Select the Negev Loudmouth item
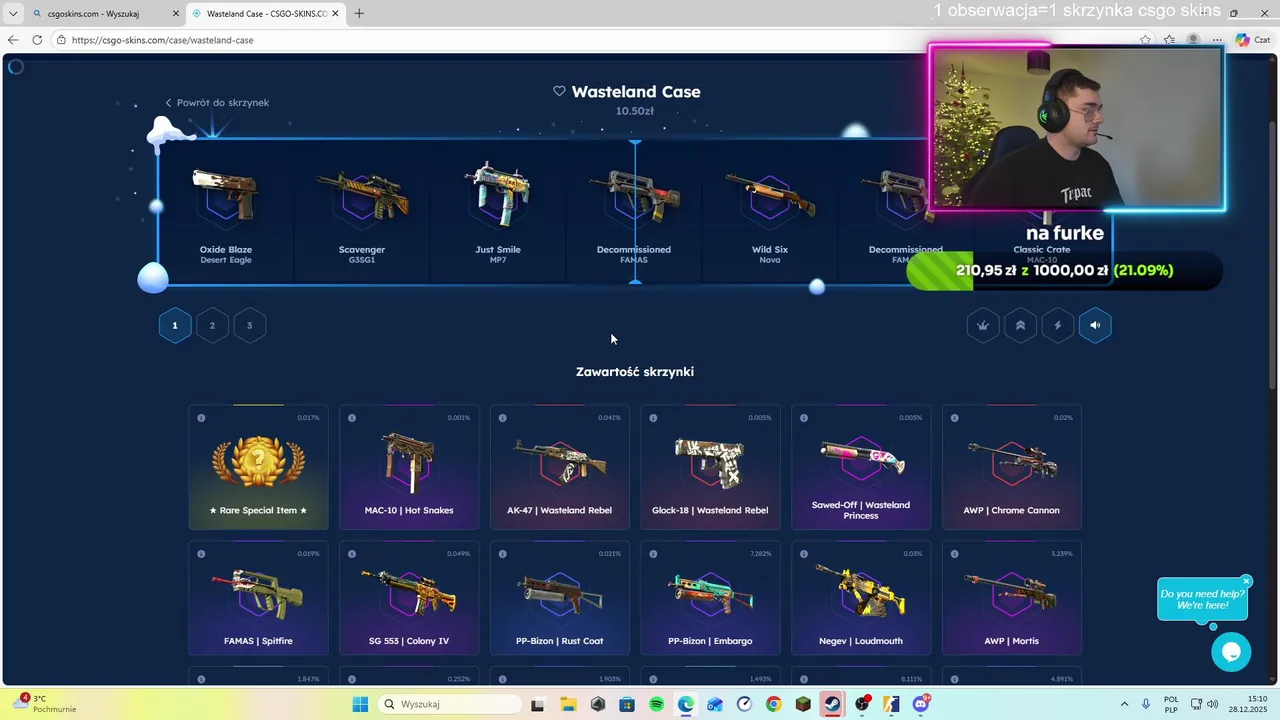 861,598
